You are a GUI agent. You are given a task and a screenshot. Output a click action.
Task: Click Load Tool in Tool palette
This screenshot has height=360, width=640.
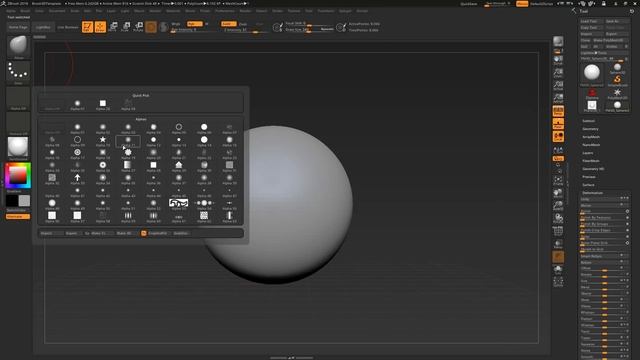click(591, 21)
